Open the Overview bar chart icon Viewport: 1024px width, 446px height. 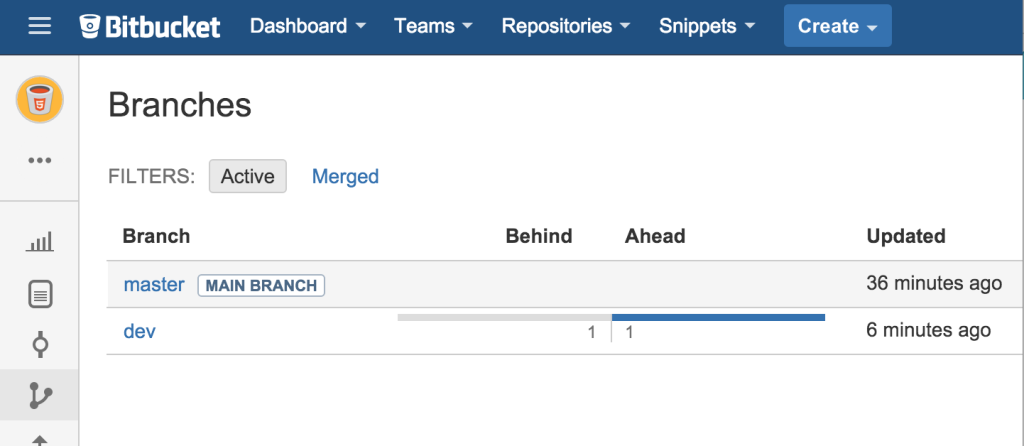pyautogui.click(x=40, y=242)
